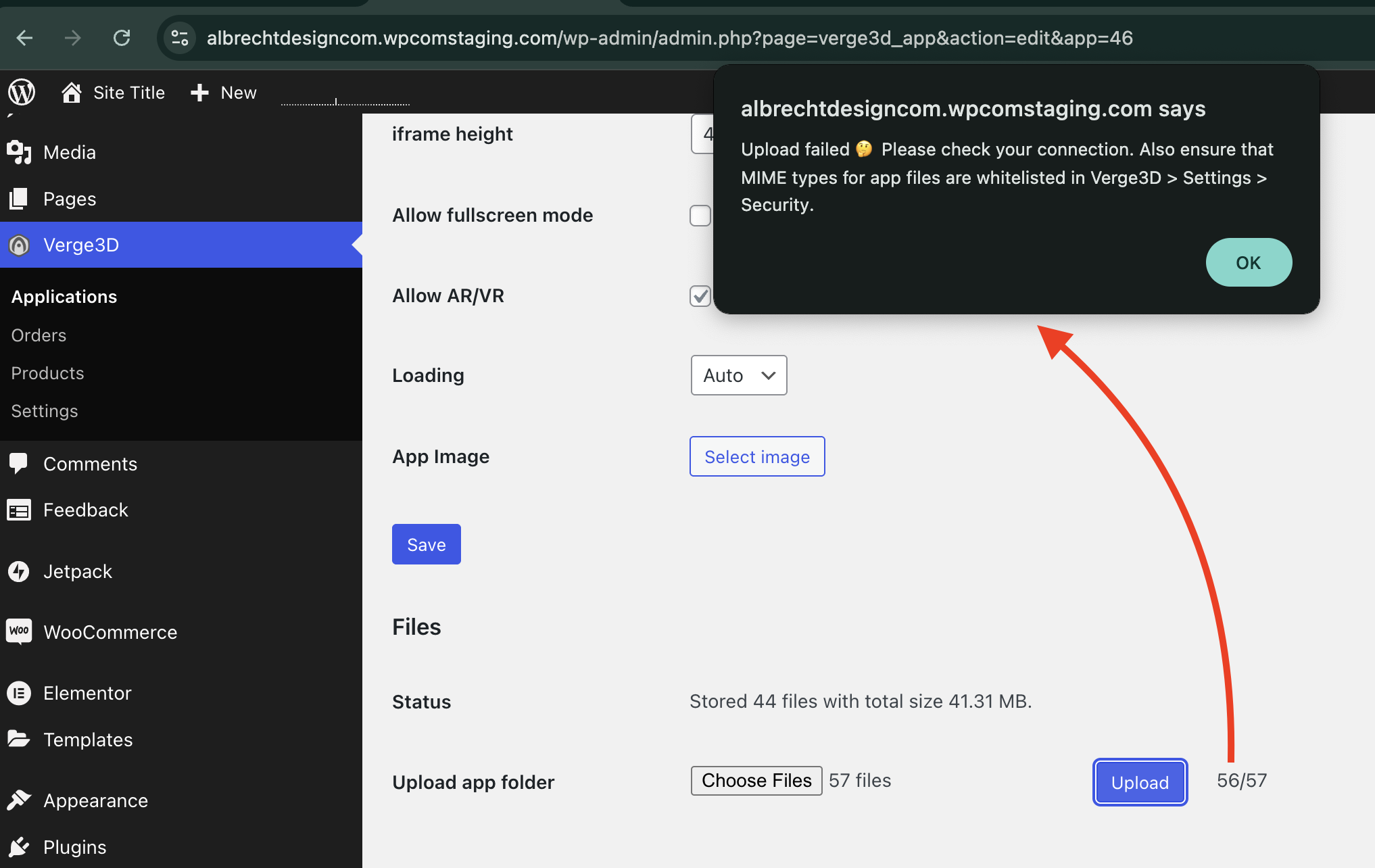Enable Allow fullscreen mode
The height and width of the screenshot is (868, 1375).
(x=700, y=215)
